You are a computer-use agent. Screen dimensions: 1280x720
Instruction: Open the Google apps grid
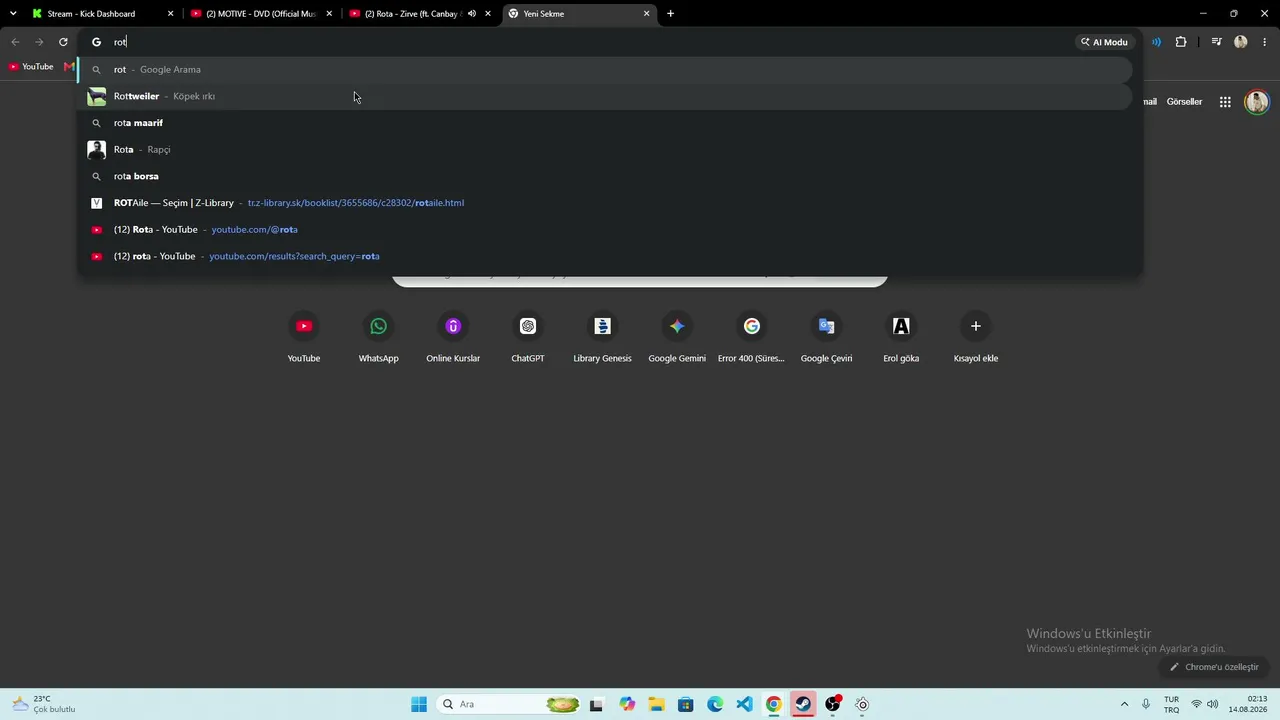(x=1225, y=102)
